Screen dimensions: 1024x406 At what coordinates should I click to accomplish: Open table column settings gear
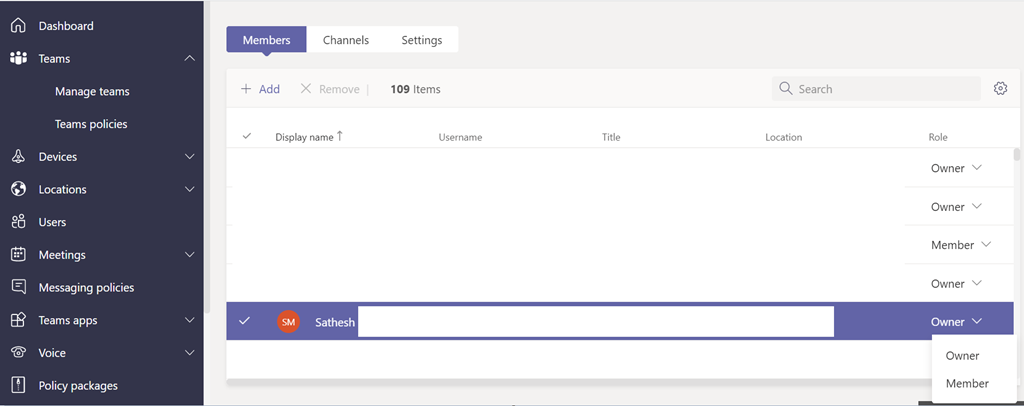[x=1000, y=89]
